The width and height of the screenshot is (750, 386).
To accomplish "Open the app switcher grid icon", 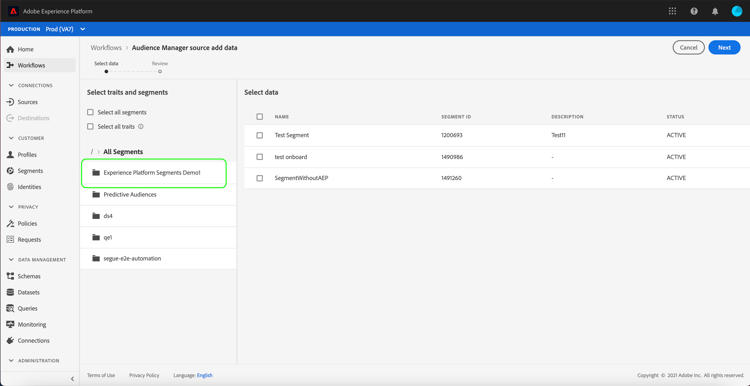I will 673,11.
